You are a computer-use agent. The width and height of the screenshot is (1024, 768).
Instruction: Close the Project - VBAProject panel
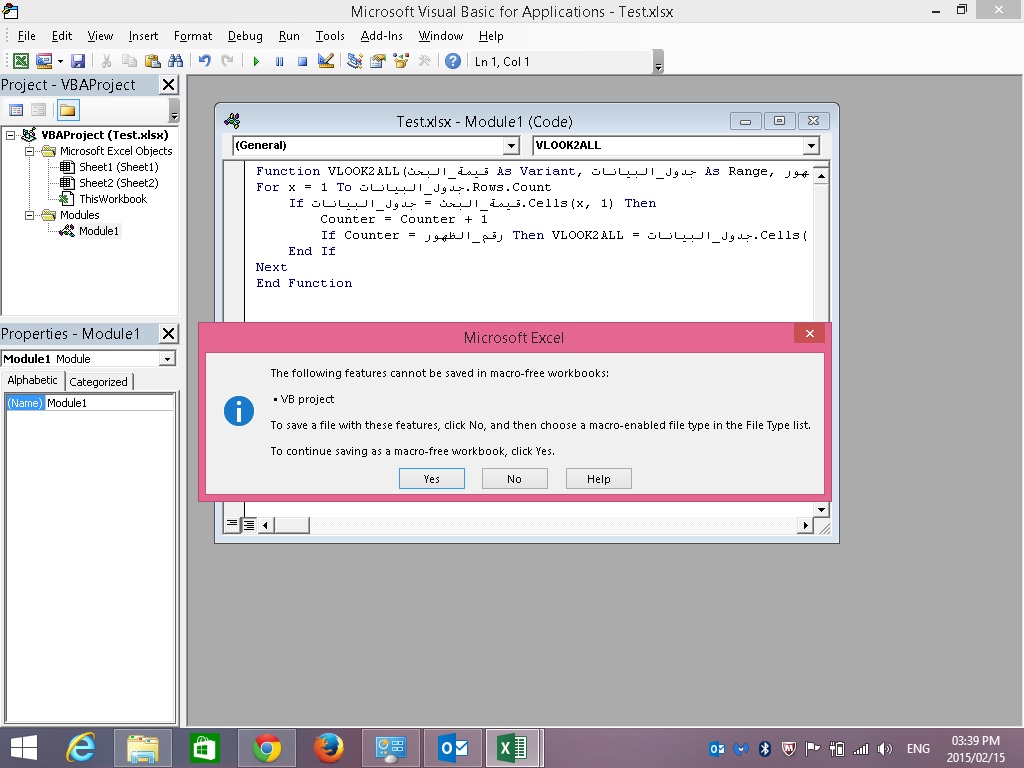168,84
